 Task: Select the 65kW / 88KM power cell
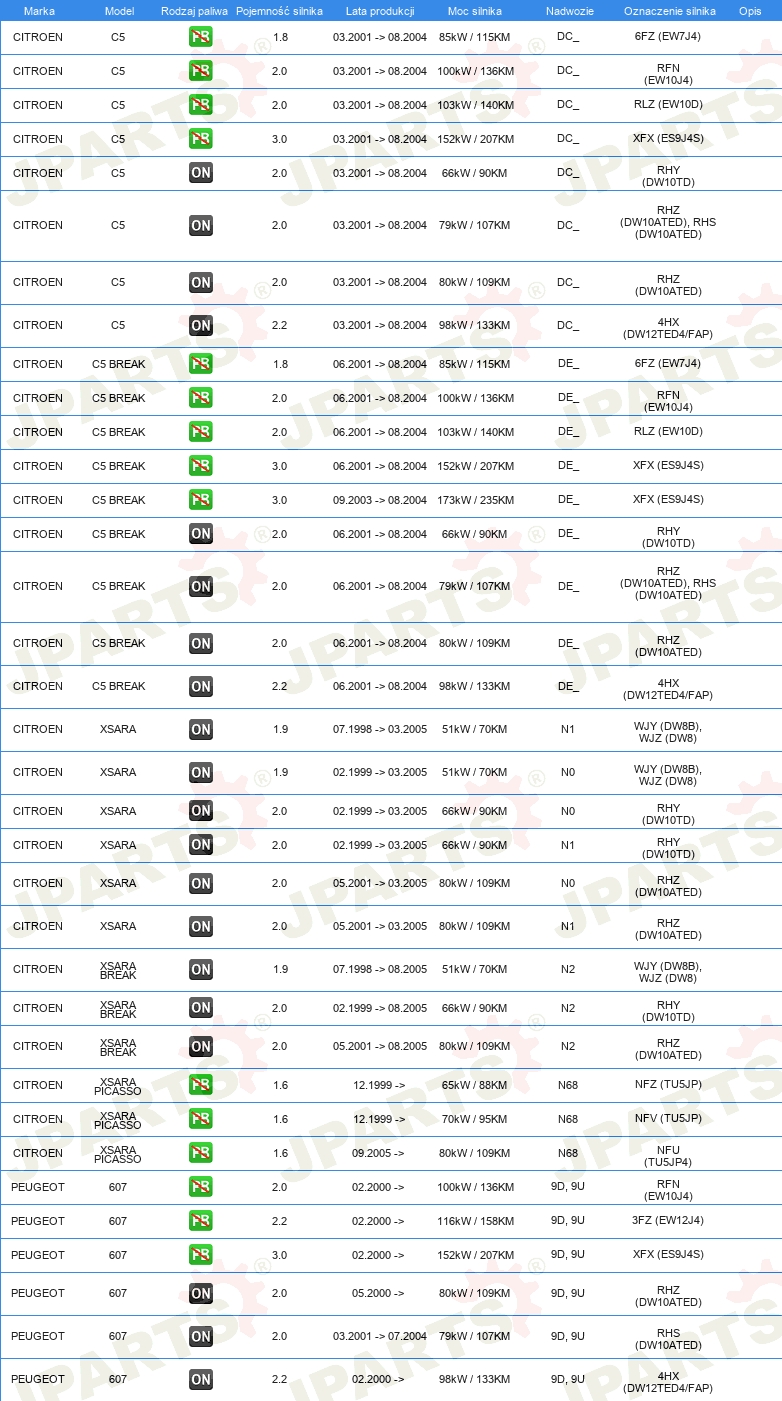475,1085
